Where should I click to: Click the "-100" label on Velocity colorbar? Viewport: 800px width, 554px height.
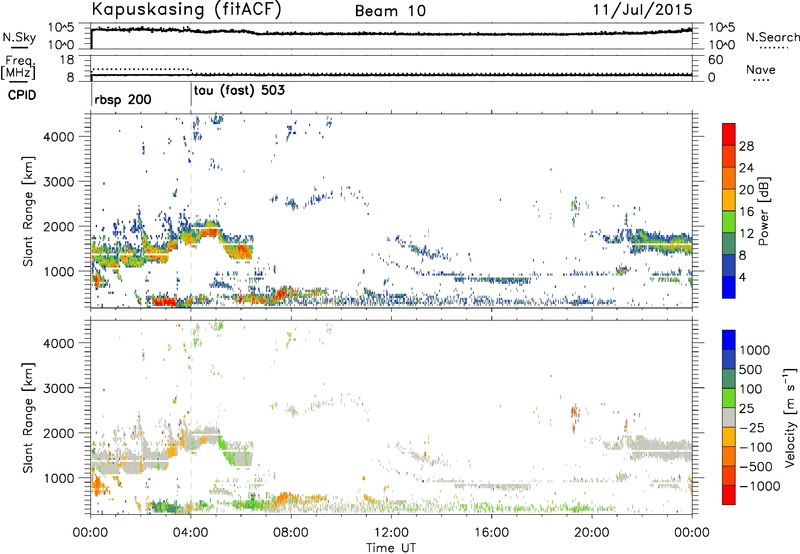[756, 447]
